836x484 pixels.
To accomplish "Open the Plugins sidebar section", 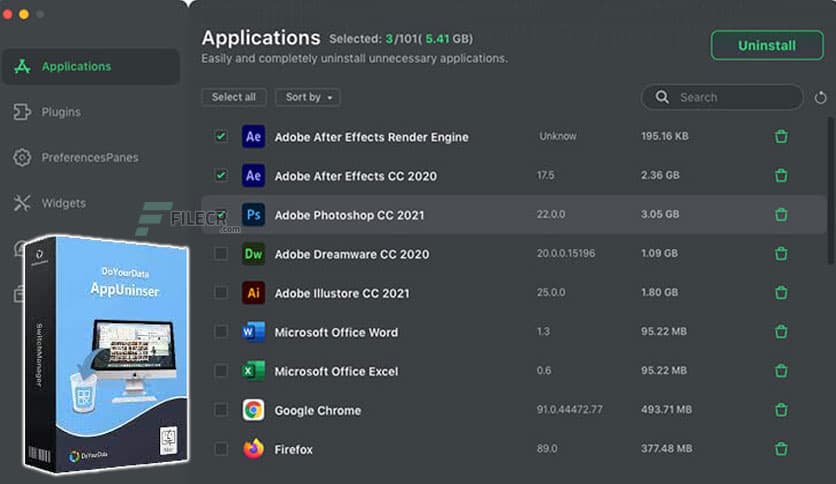I will click(61, 112).
